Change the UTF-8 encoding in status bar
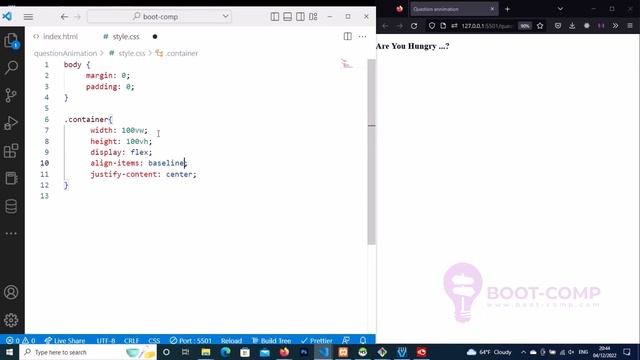 click(x=106, y=340)
